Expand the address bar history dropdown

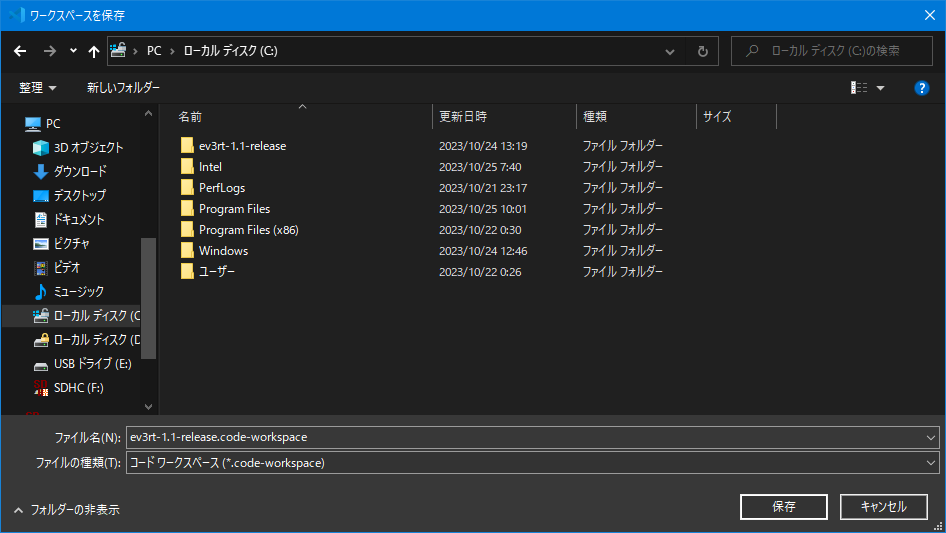pyautogui.click(x=670, y=51)
